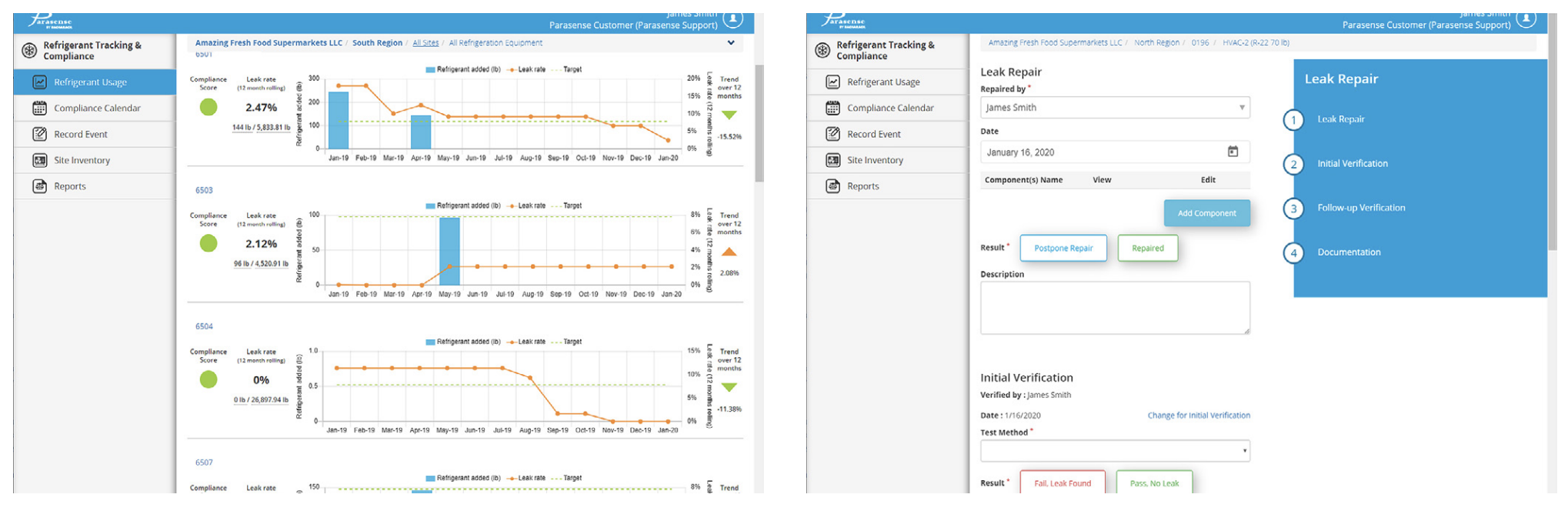This screenshot has width=1568, height=511.
Task: Click the Compliance Calendar icon in left sidebar
Action: pyautogui.click(x=40, y=109)
